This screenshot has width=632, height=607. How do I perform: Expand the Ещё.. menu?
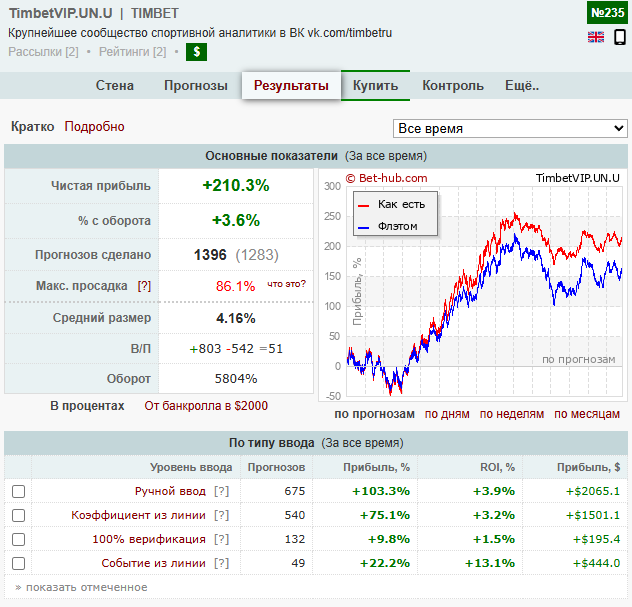(x=522, y=85)
